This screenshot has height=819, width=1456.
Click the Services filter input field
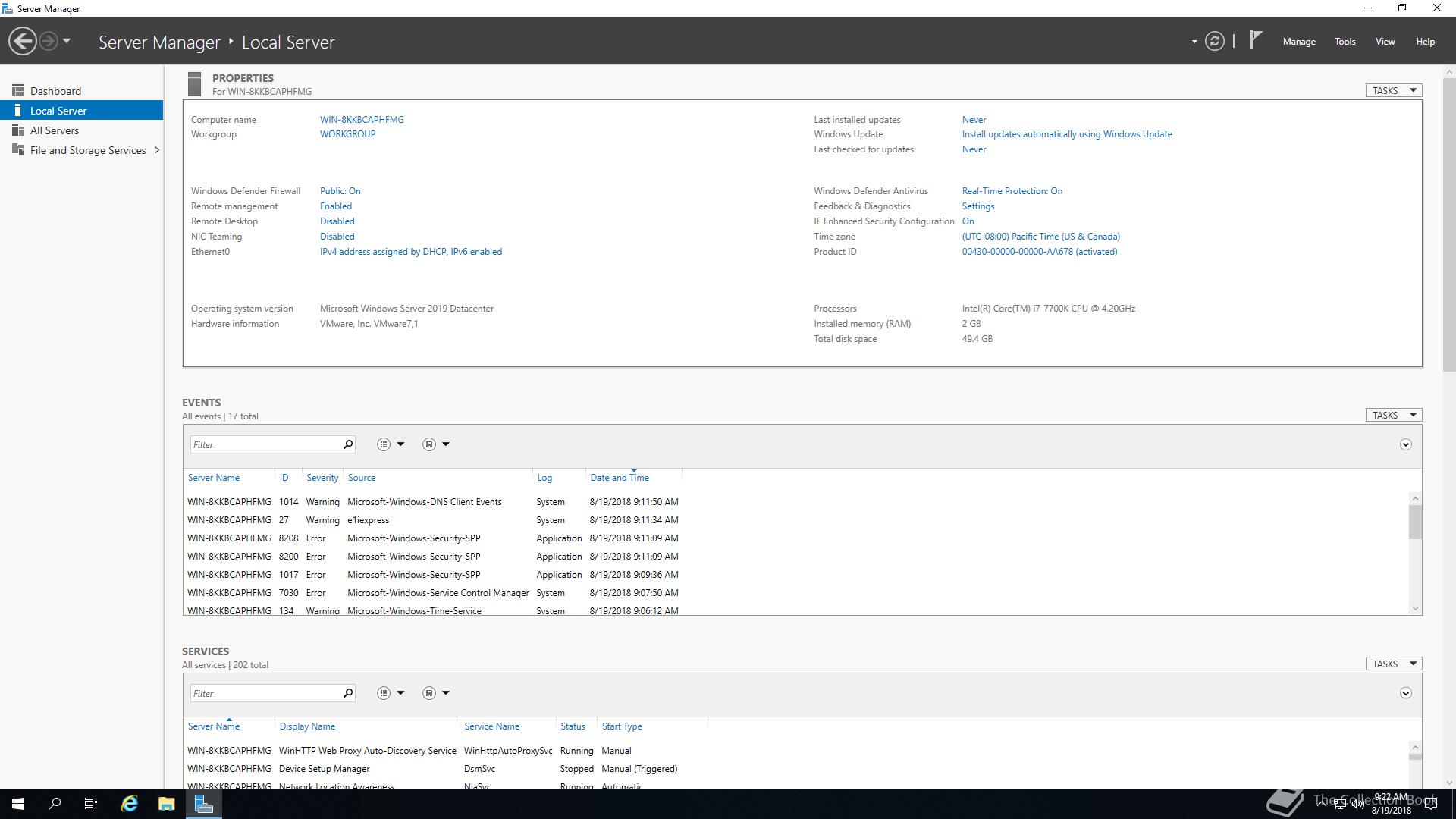(265, 693)
